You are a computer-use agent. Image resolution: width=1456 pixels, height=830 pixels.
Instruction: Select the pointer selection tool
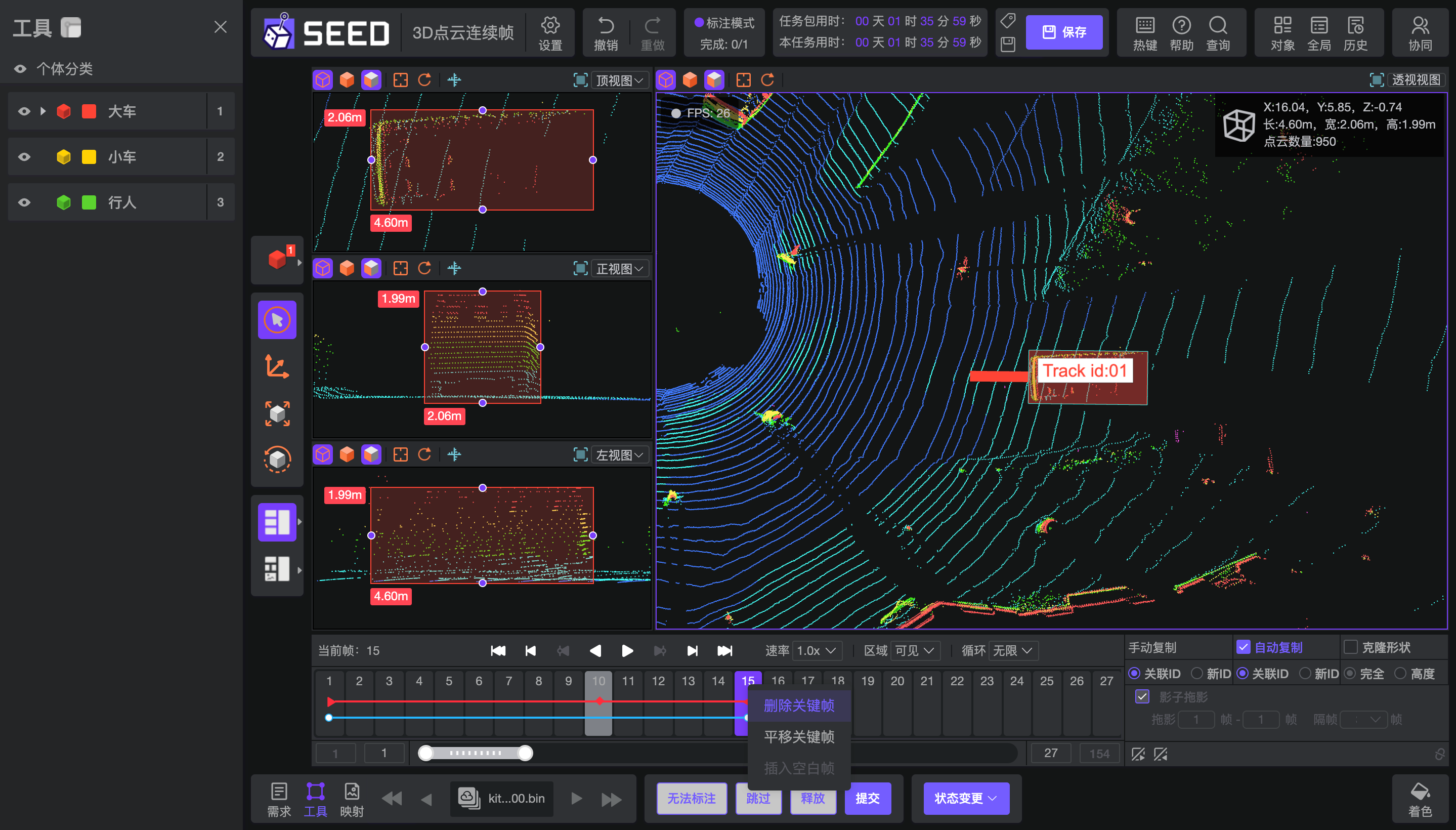click(x=277, y=320)
